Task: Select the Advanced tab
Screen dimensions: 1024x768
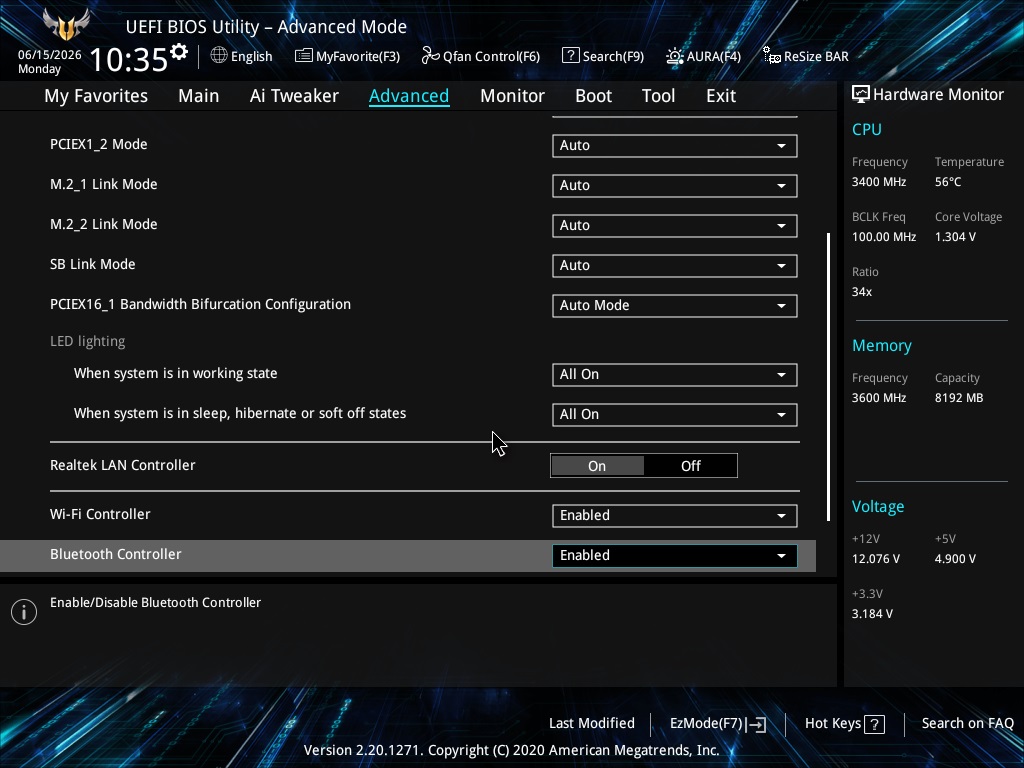Action: coord(409,95)
